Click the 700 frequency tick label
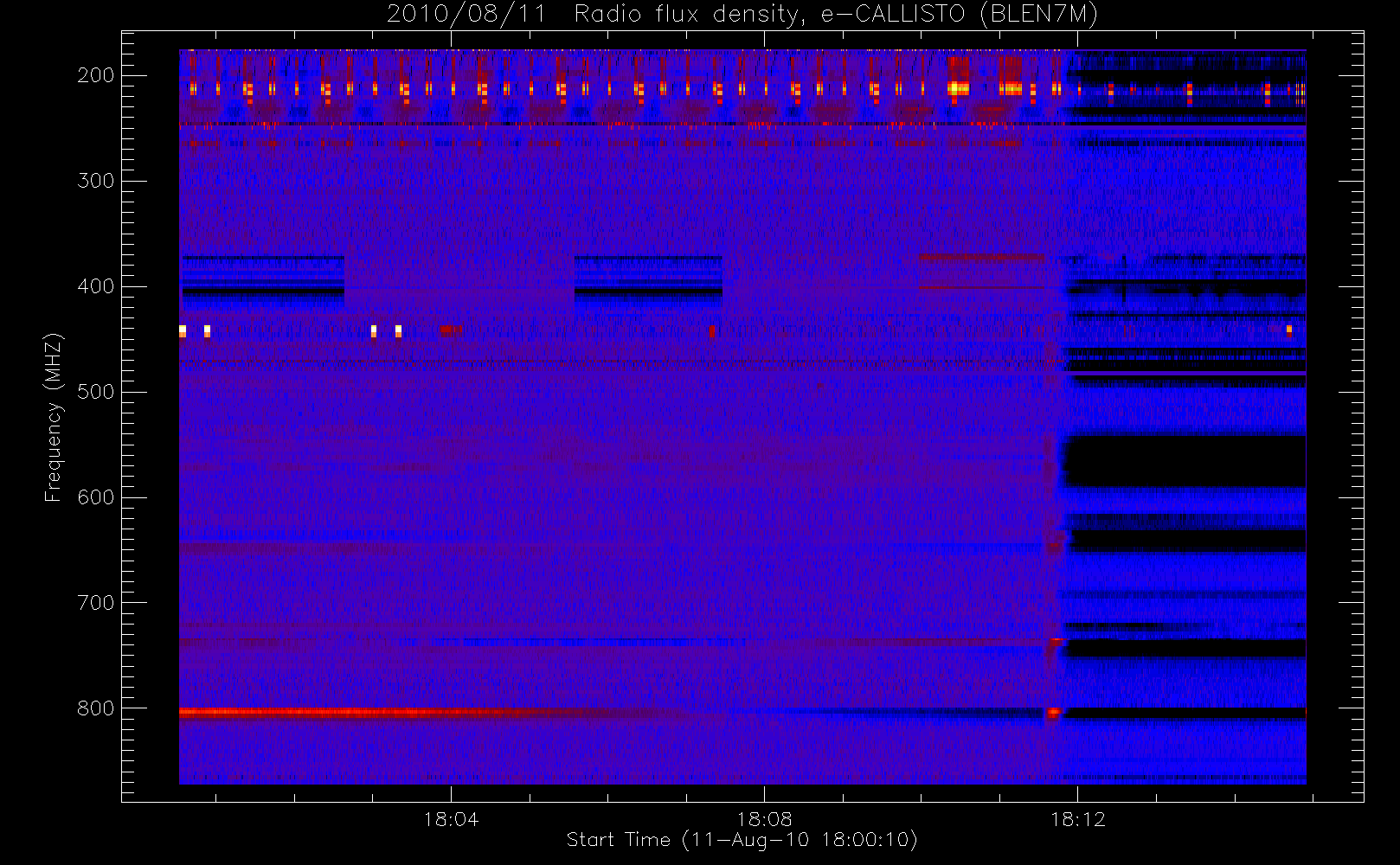Viewport: 1400px width, 865px height. click(95, 603)
